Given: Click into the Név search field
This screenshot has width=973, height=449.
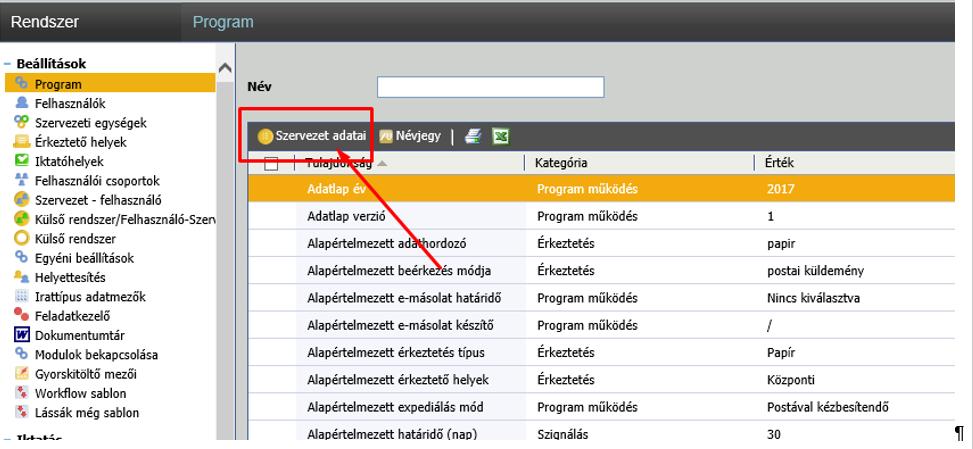Looking at the screenshot, I should click(490, 87).
